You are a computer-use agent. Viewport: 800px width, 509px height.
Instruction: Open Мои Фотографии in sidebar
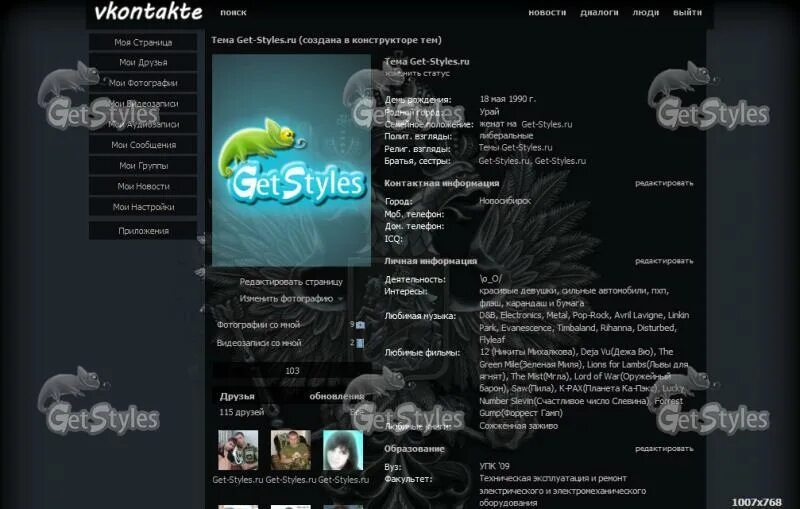pyautogui.click(x=143, y=83)
